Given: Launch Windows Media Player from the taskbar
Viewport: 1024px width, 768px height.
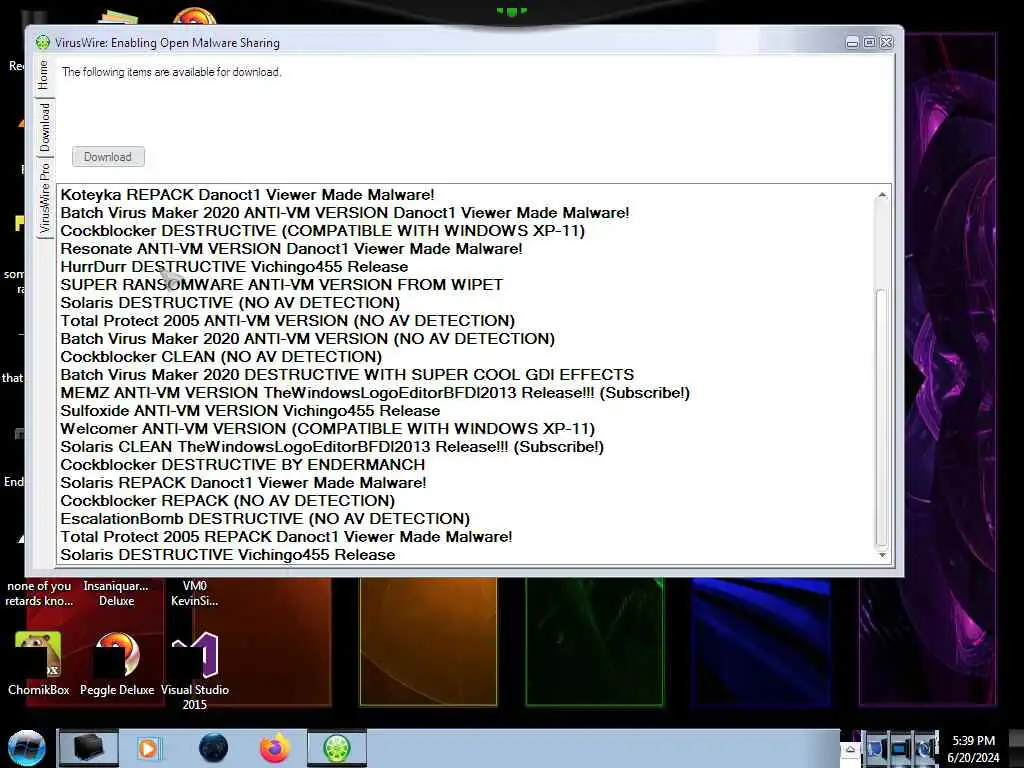Looking at the screenshot, I should click(148, 748).
